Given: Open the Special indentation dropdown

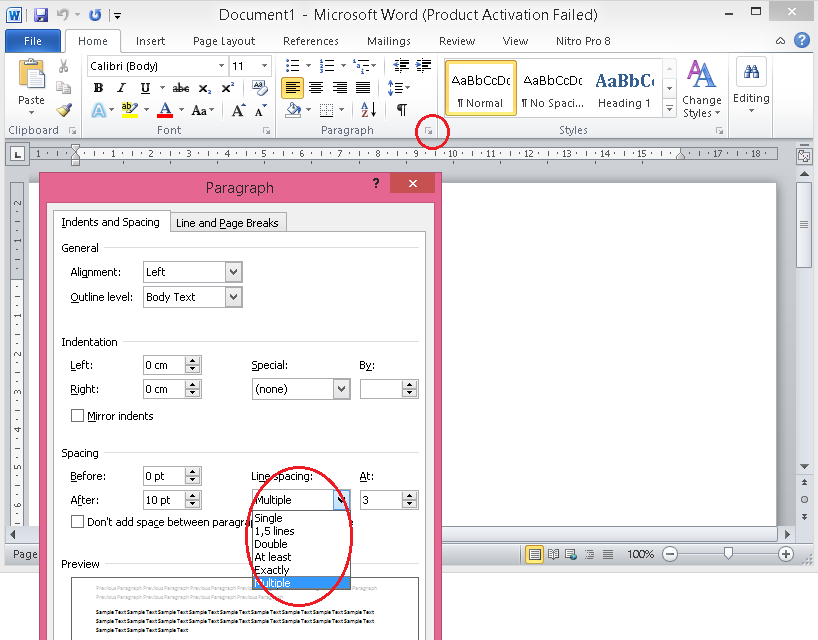Looking at the screenshot, I should tap(341, 389).
